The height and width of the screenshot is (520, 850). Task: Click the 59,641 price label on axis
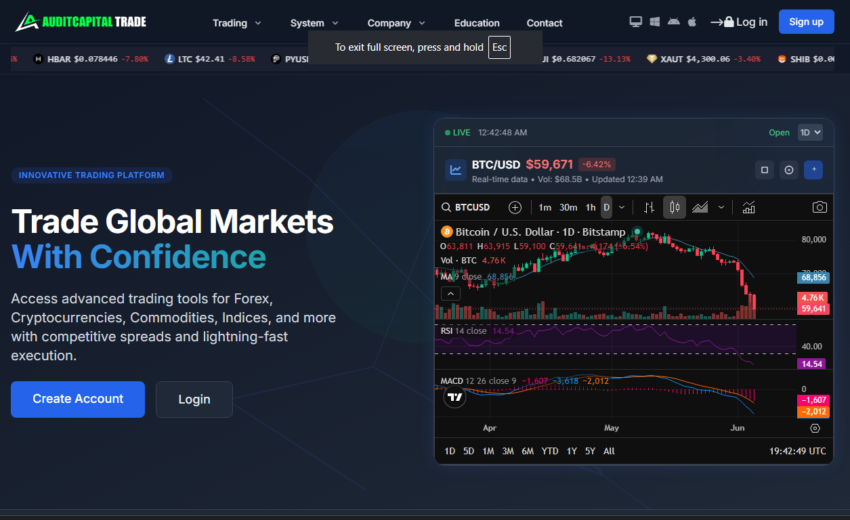click(x=813, y=309)
